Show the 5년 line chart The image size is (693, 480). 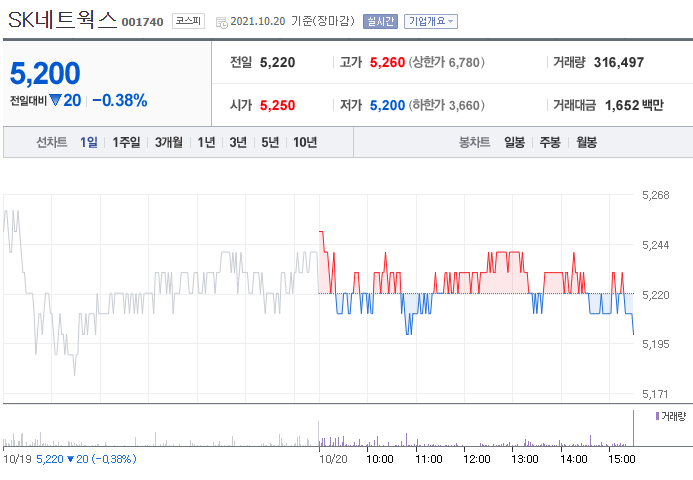click(x=270, y=142)
